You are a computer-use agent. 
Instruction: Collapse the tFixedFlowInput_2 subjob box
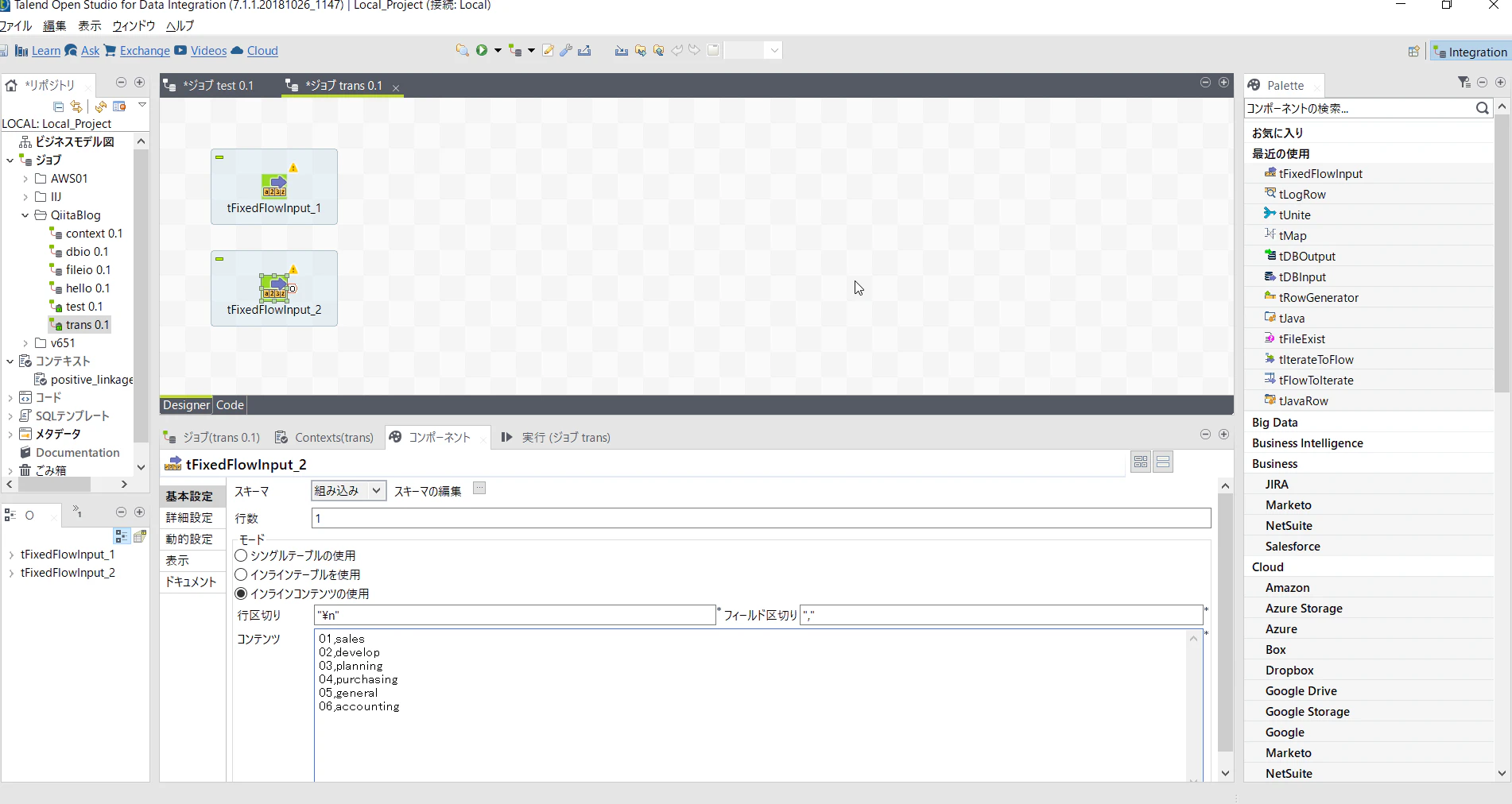[x=219, y=259]
